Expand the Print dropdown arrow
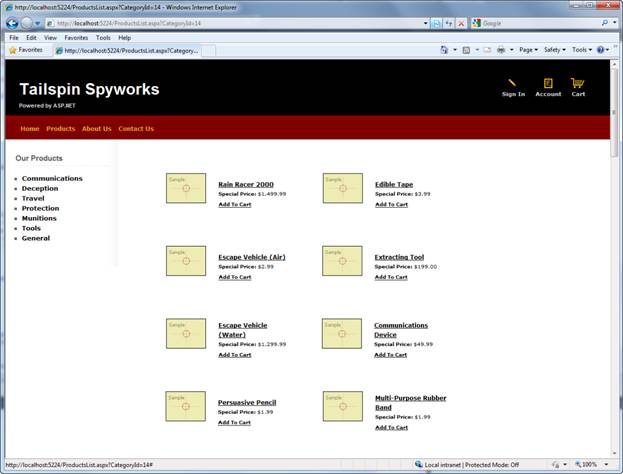This screenshot has height=474, width=623. coord(512,50)
